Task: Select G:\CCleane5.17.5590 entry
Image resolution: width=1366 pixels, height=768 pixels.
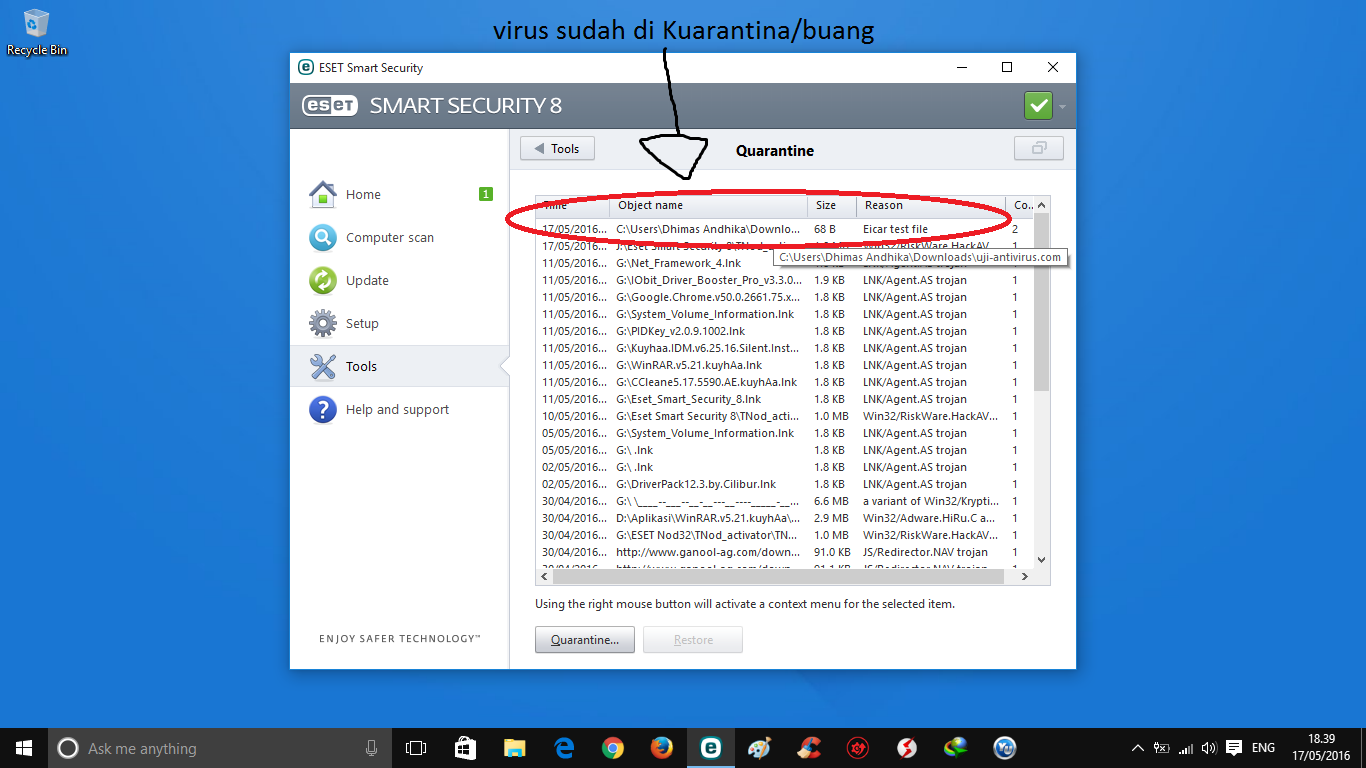Action: (x=785, y=382)
